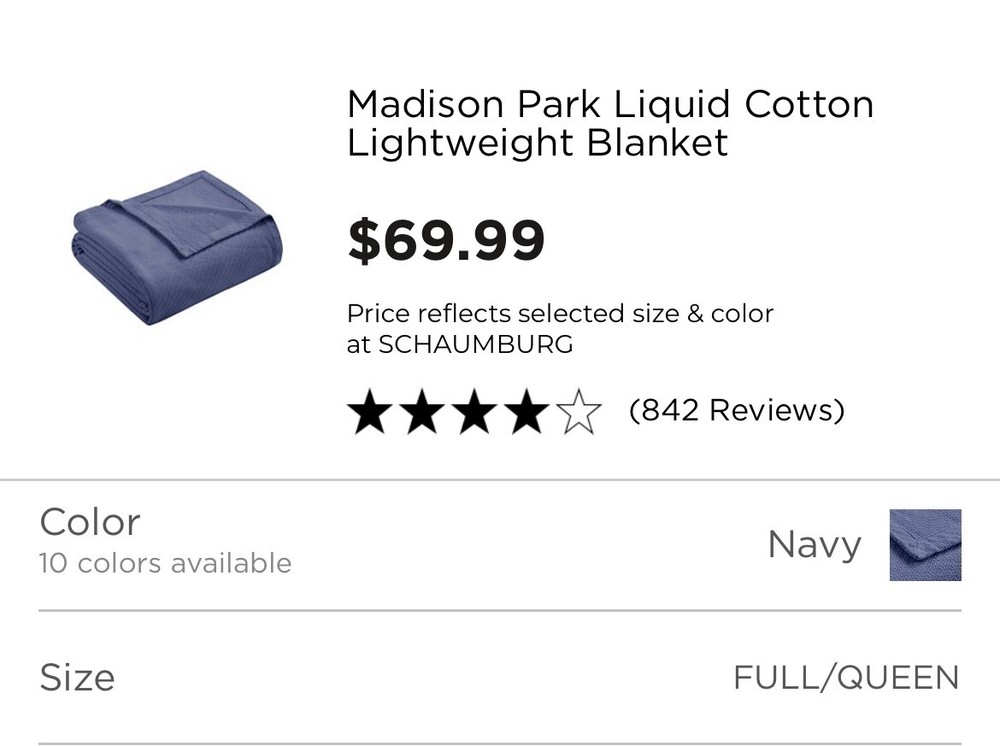Click the $69.99 price
Screen dimensions: 1000x746
[446, 240]
